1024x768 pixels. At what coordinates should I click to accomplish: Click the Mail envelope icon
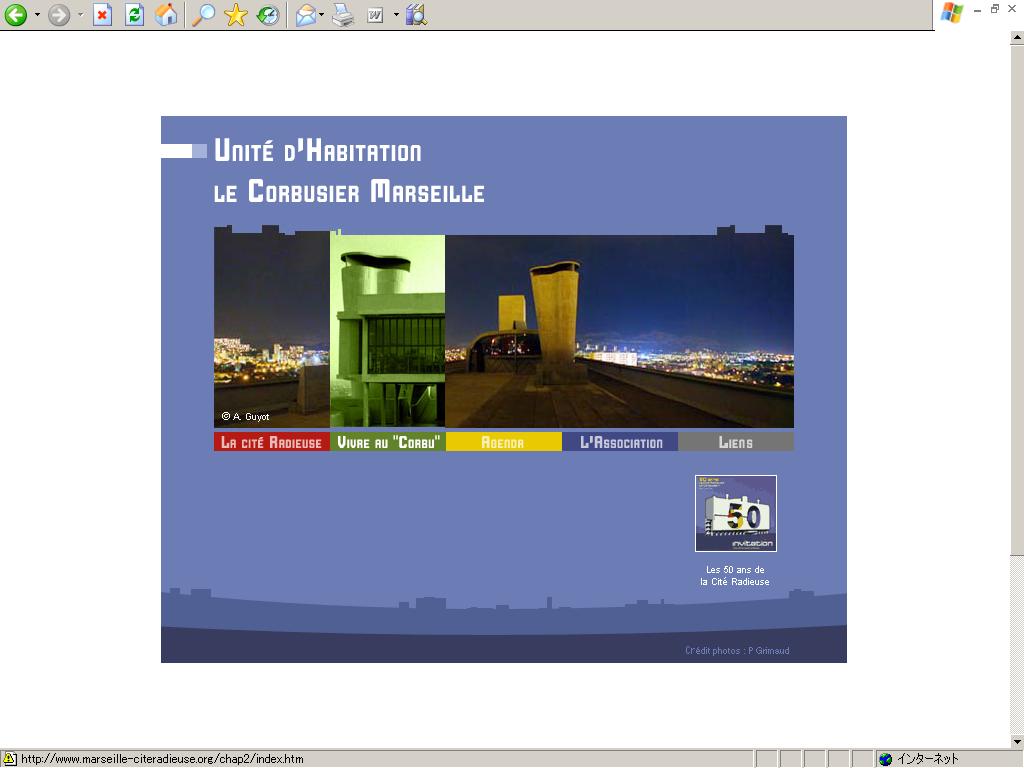click(x=306, y=14)
